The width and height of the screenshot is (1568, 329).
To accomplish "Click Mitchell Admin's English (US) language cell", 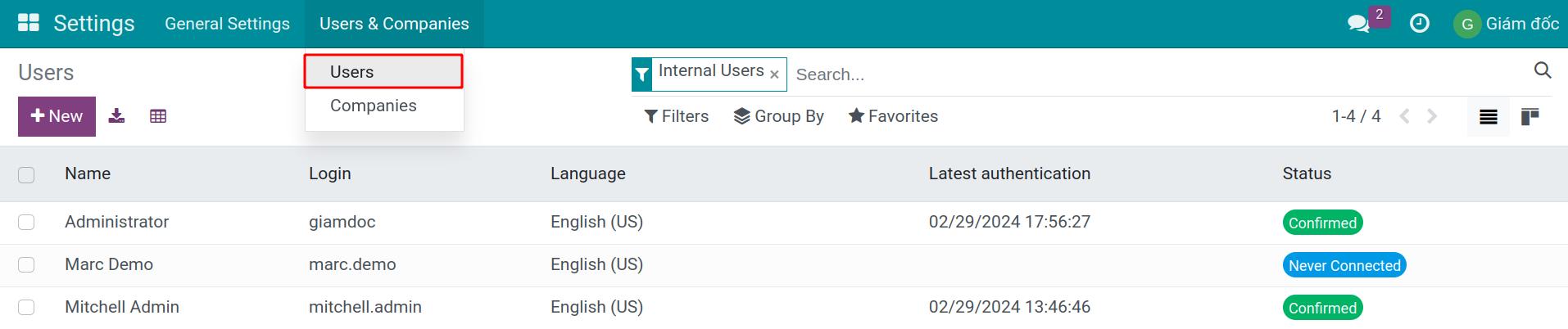I will pos(596,307).
